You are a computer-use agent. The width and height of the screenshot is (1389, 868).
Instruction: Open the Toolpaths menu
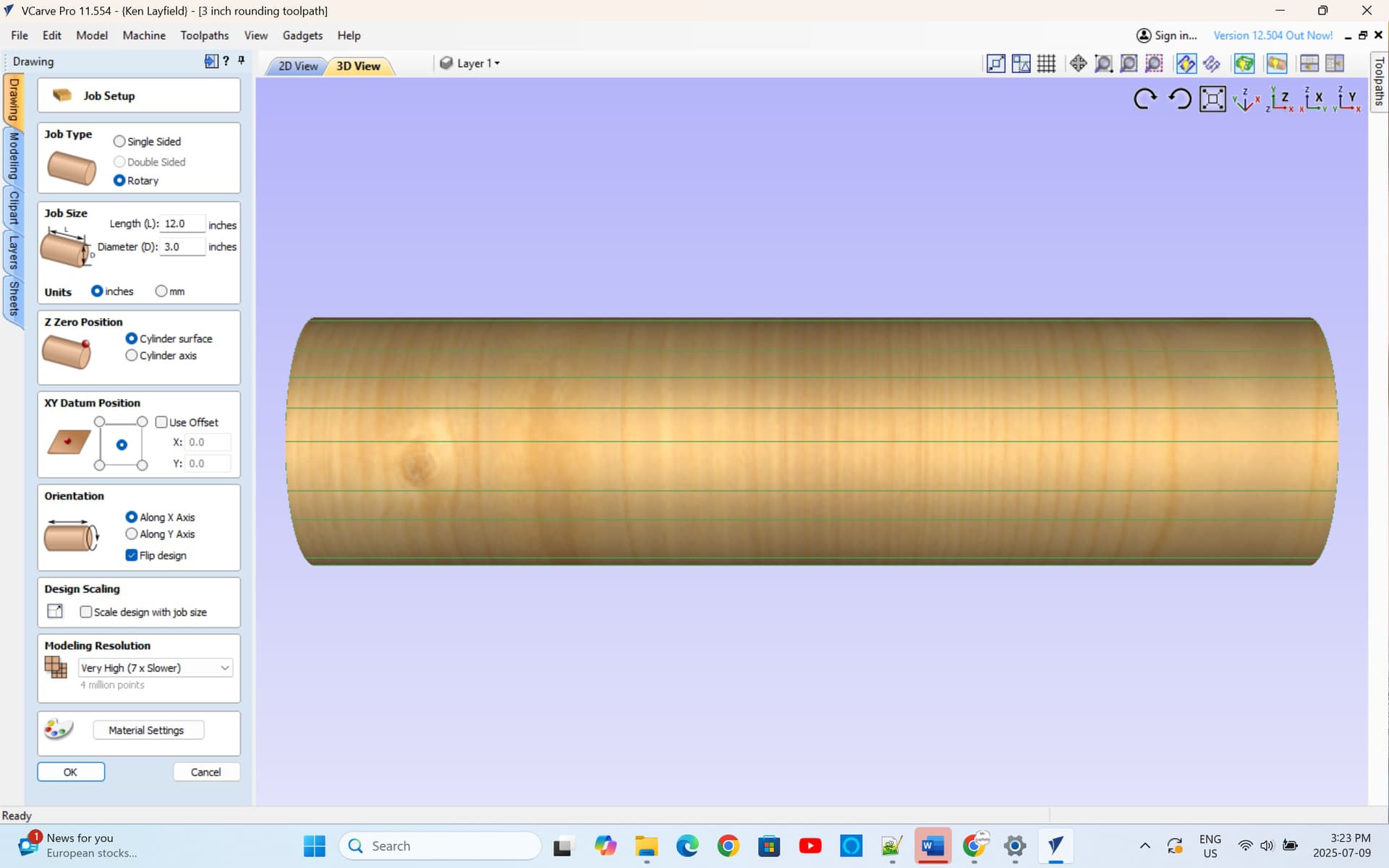pos(204,35)
